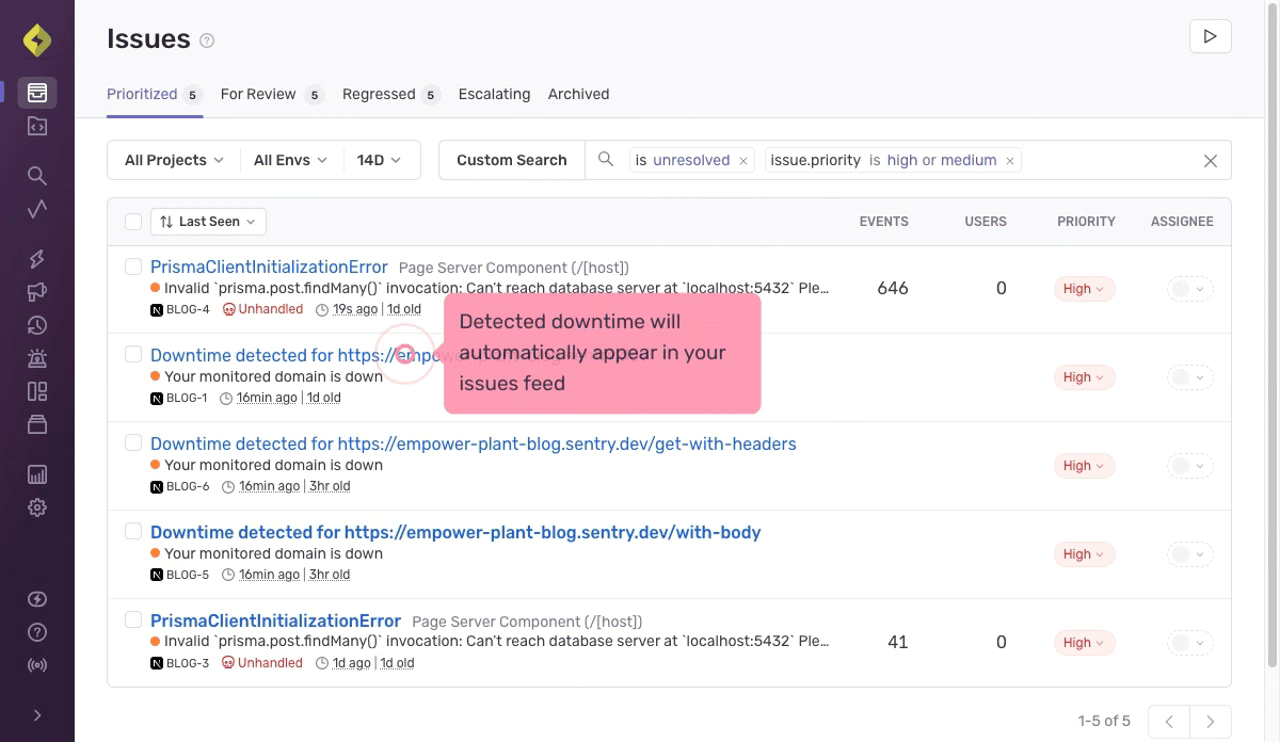This screenshot has width=1280, height=742.
Task: Expand the sidebar with bottom chevron
Action: 37,715
